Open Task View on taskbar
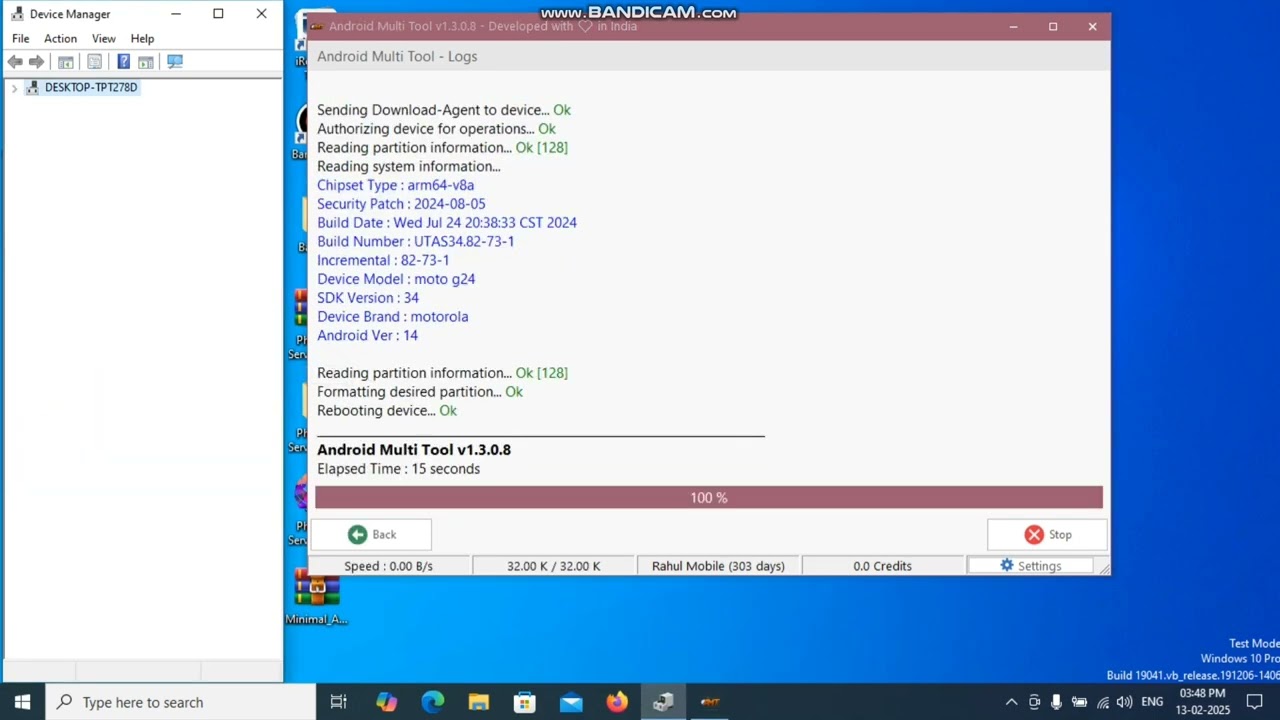The height and width of the screenshot is (720, 1280). (338, 702)
